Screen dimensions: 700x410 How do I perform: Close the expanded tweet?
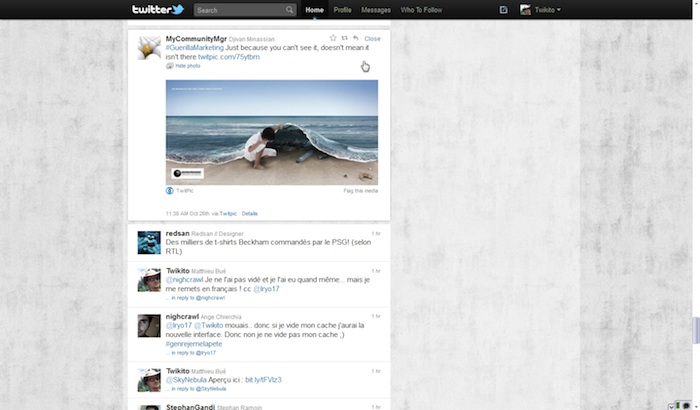372,39
